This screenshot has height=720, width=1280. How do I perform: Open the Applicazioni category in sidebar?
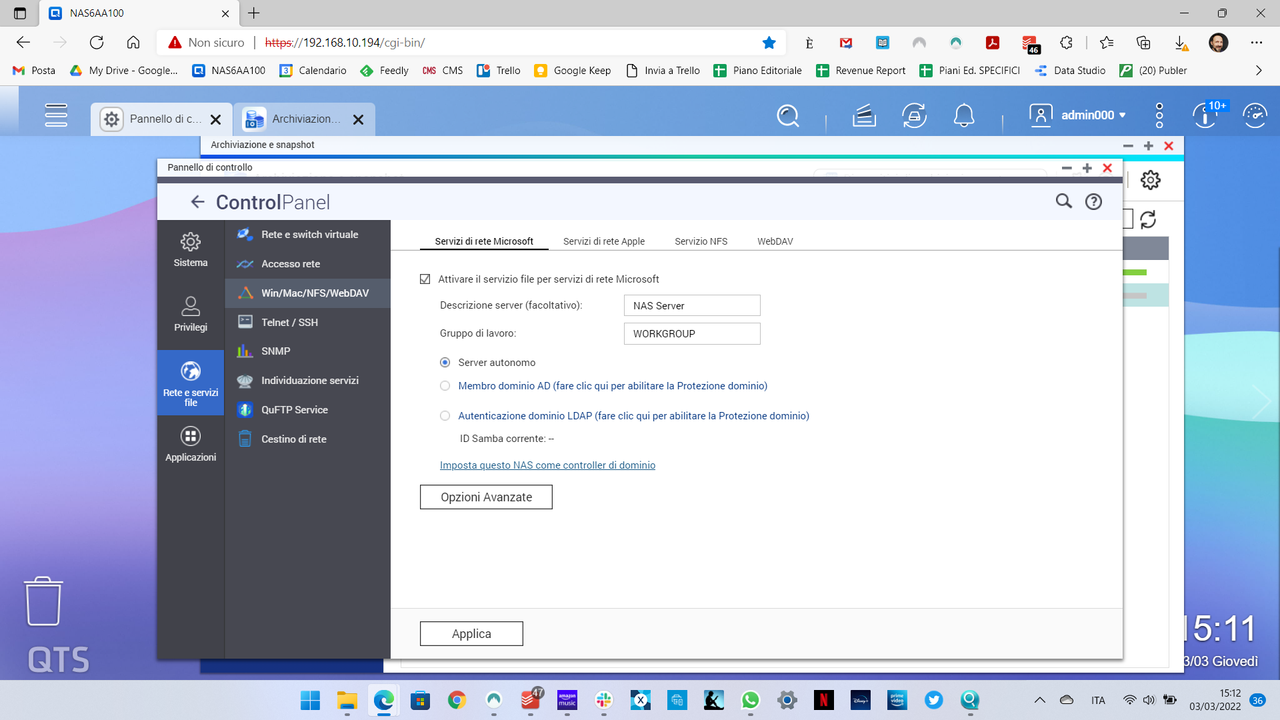(x=190, y=444)
